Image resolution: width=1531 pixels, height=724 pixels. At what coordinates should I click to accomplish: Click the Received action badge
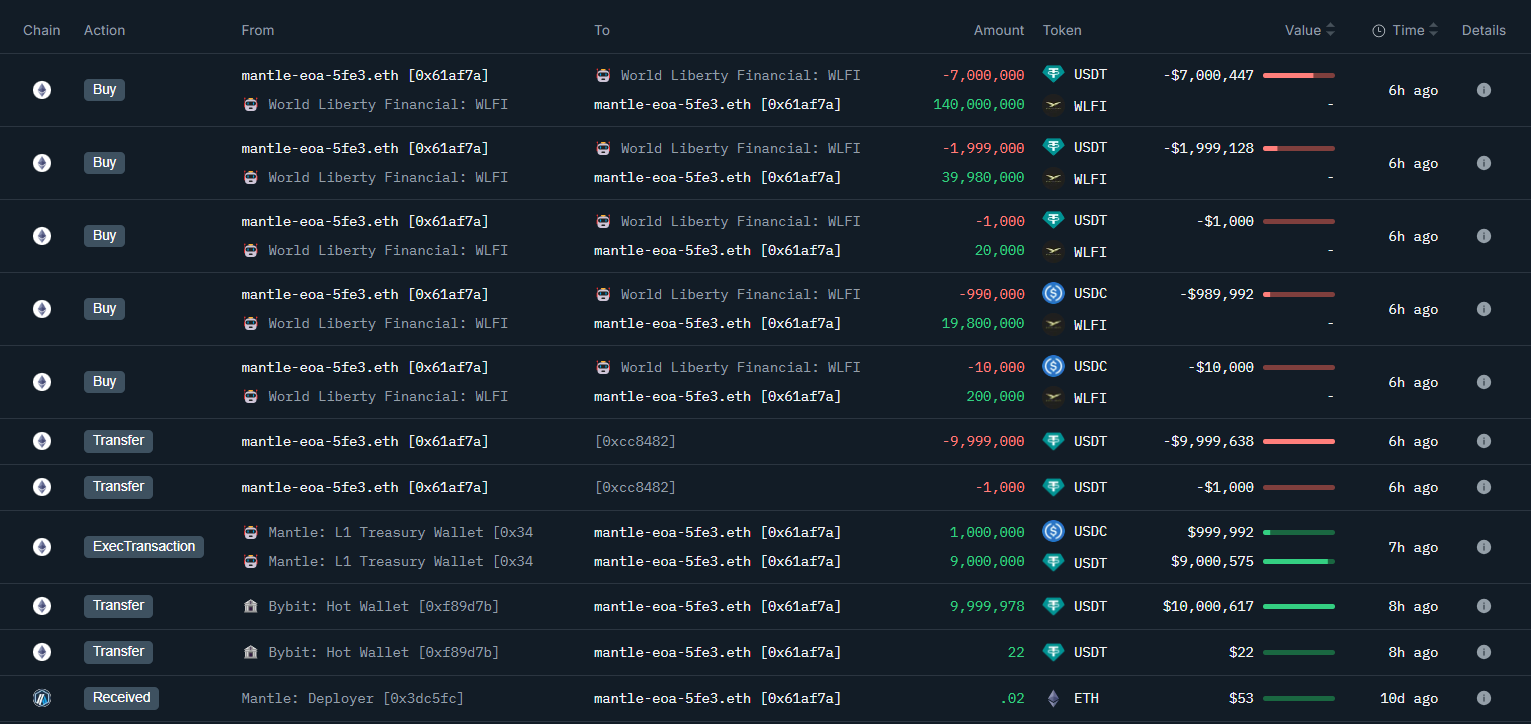point(121,698)
